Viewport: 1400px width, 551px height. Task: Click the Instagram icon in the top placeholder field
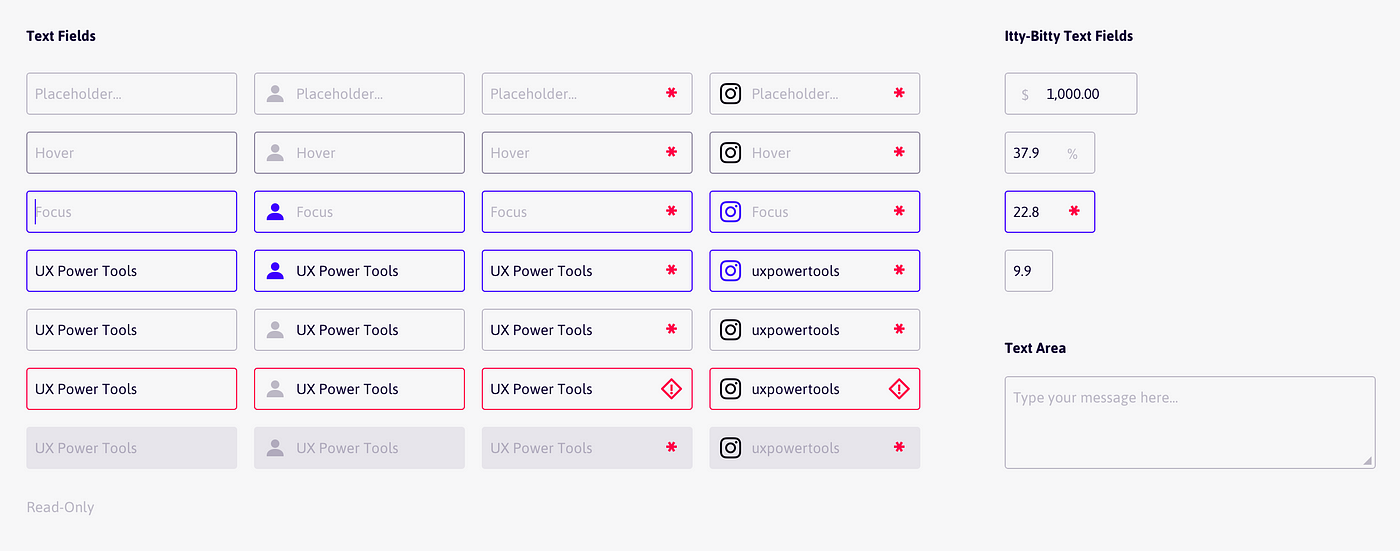(x=731, y=94)
